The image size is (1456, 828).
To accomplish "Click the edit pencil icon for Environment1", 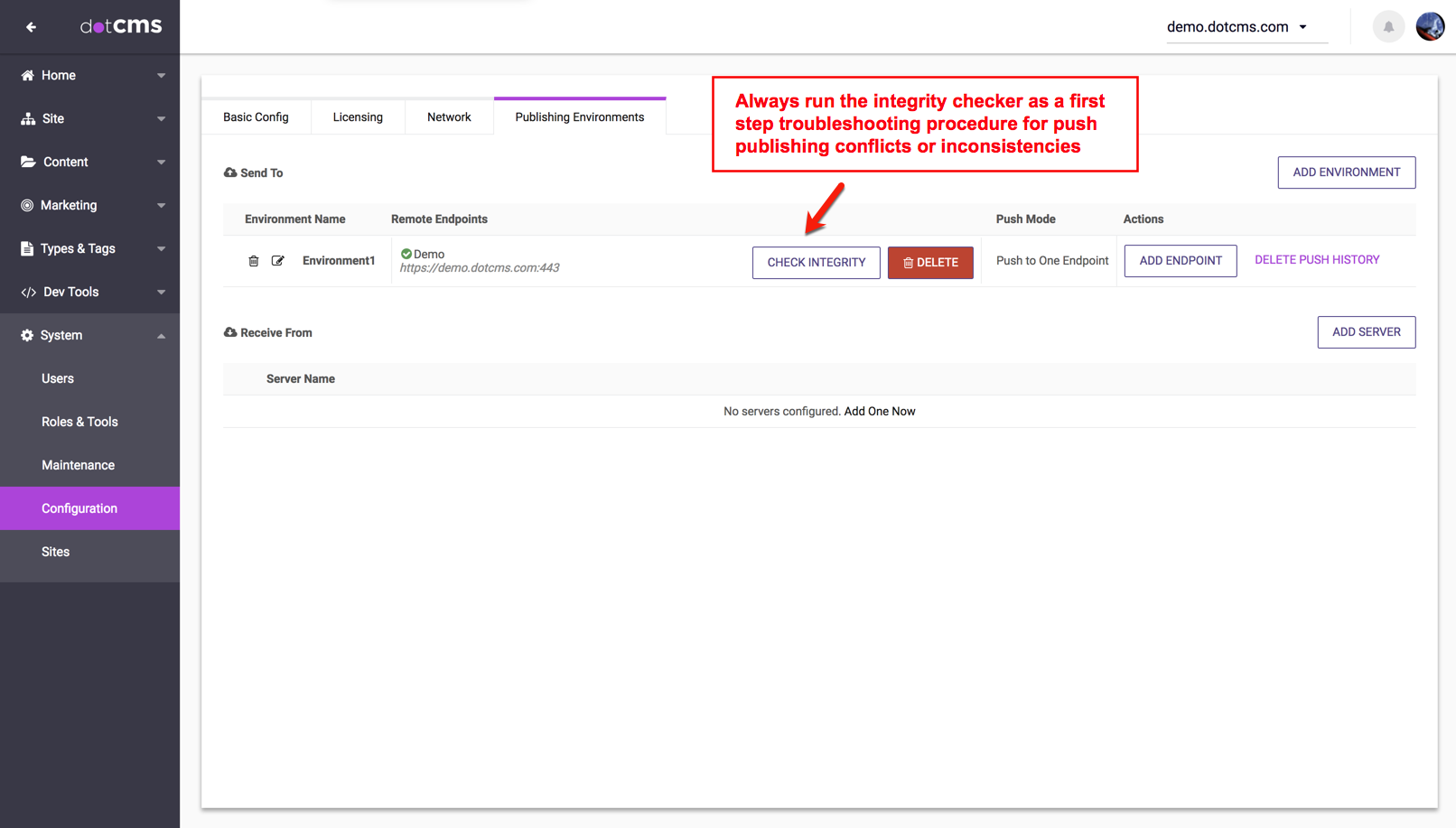I will click(x=278, y=261).
